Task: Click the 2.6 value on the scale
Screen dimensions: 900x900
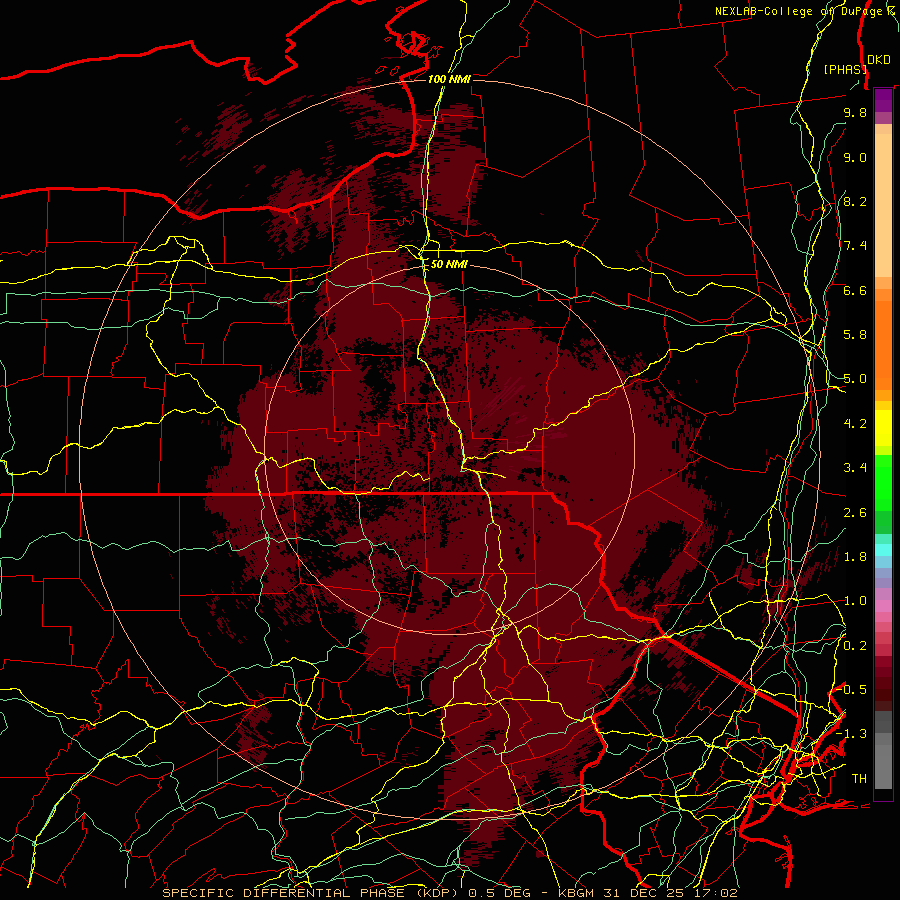Action: point(855,512)
